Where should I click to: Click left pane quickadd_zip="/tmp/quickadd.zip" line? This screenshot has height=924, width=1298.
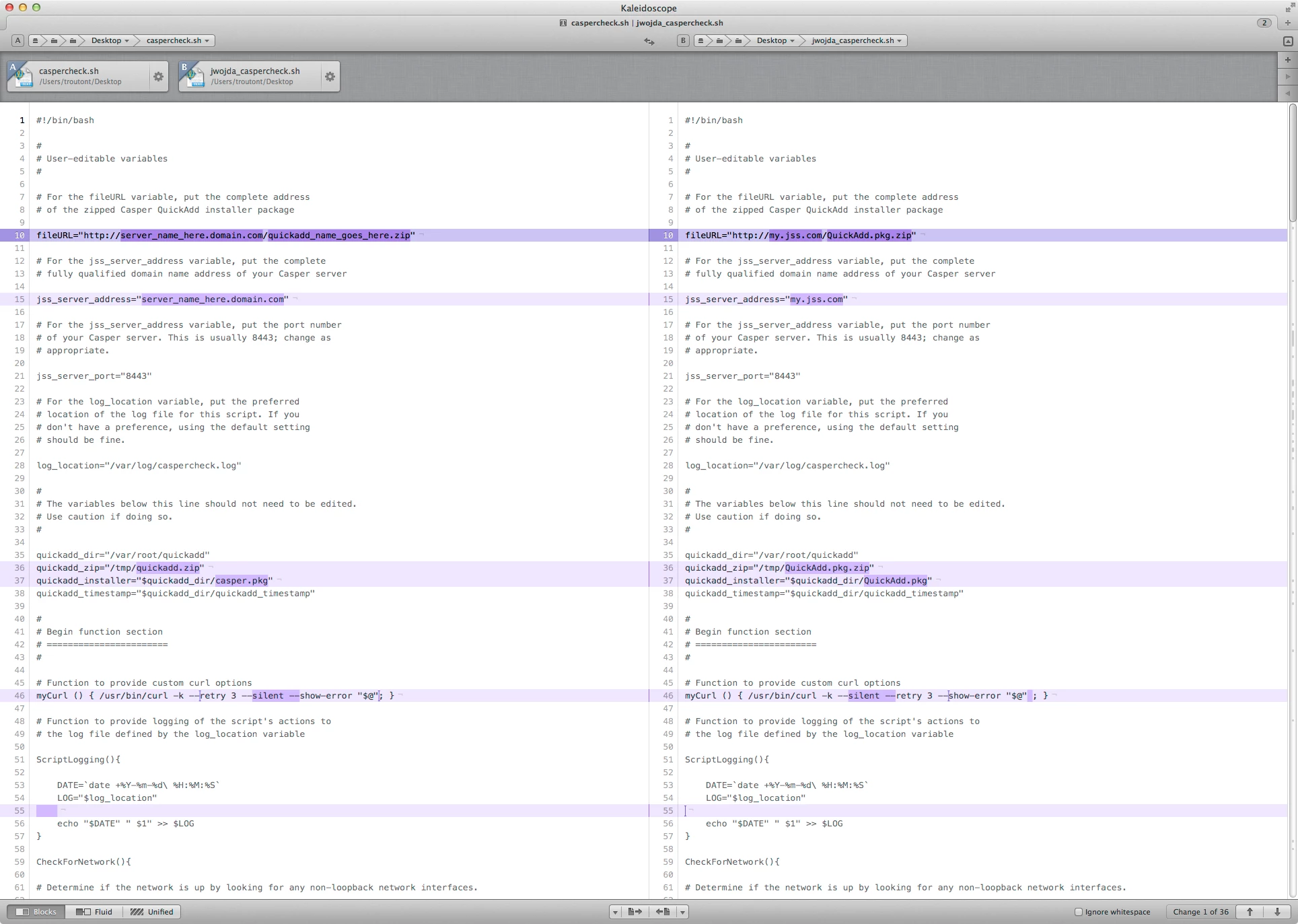[120, 568]
